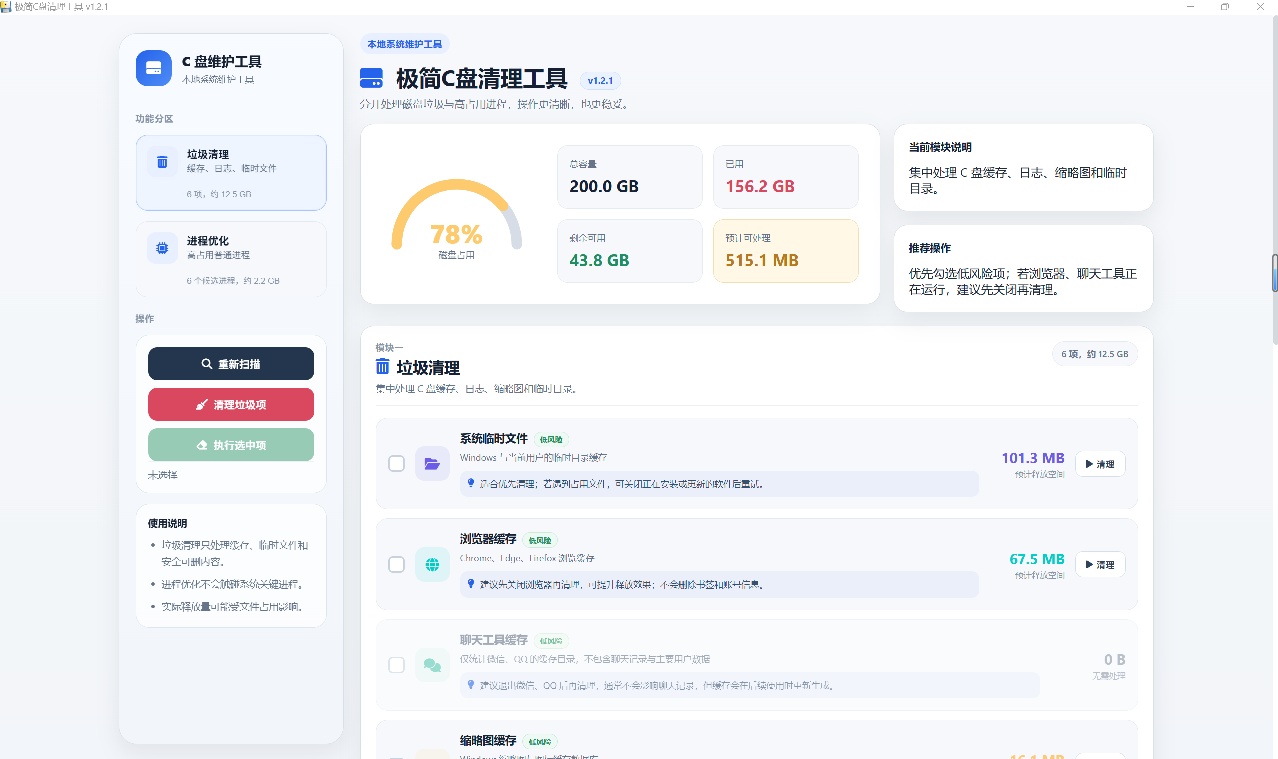The height and width of the screenshot is (759, 1278).
Task: Click the 重新扫描 button
Action: pyautogui.click(x=231, y=364)
